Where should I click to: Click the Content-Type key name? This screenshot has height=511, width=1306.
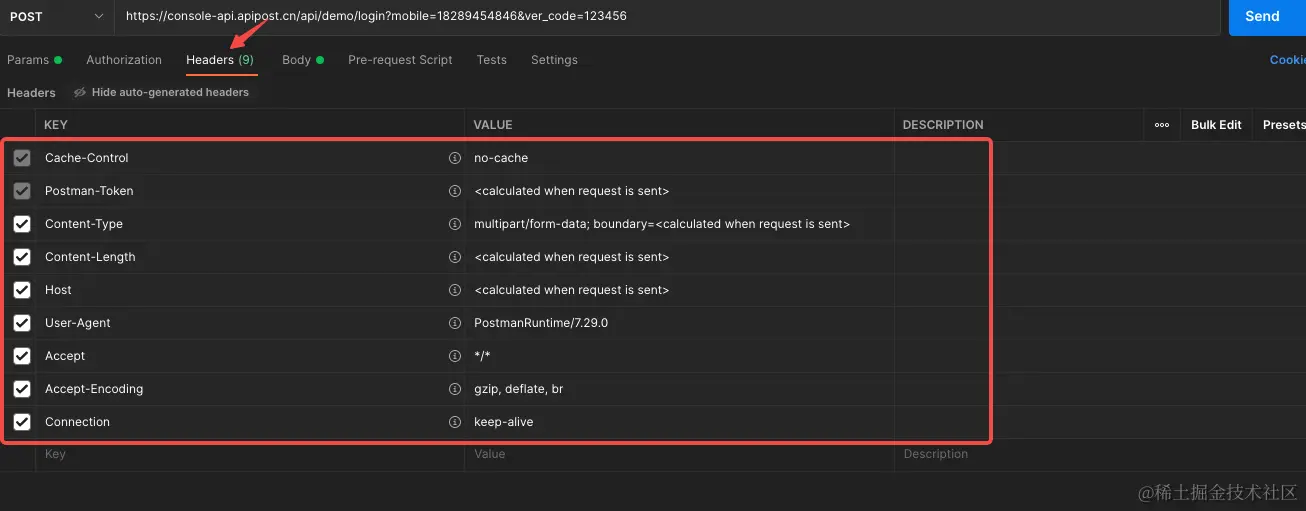[x=84, y=224]
